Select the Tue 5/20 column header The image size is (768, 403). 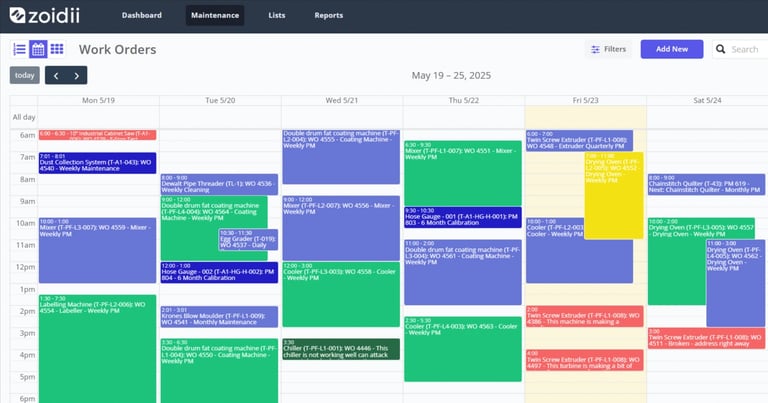[x=220, y=100]
